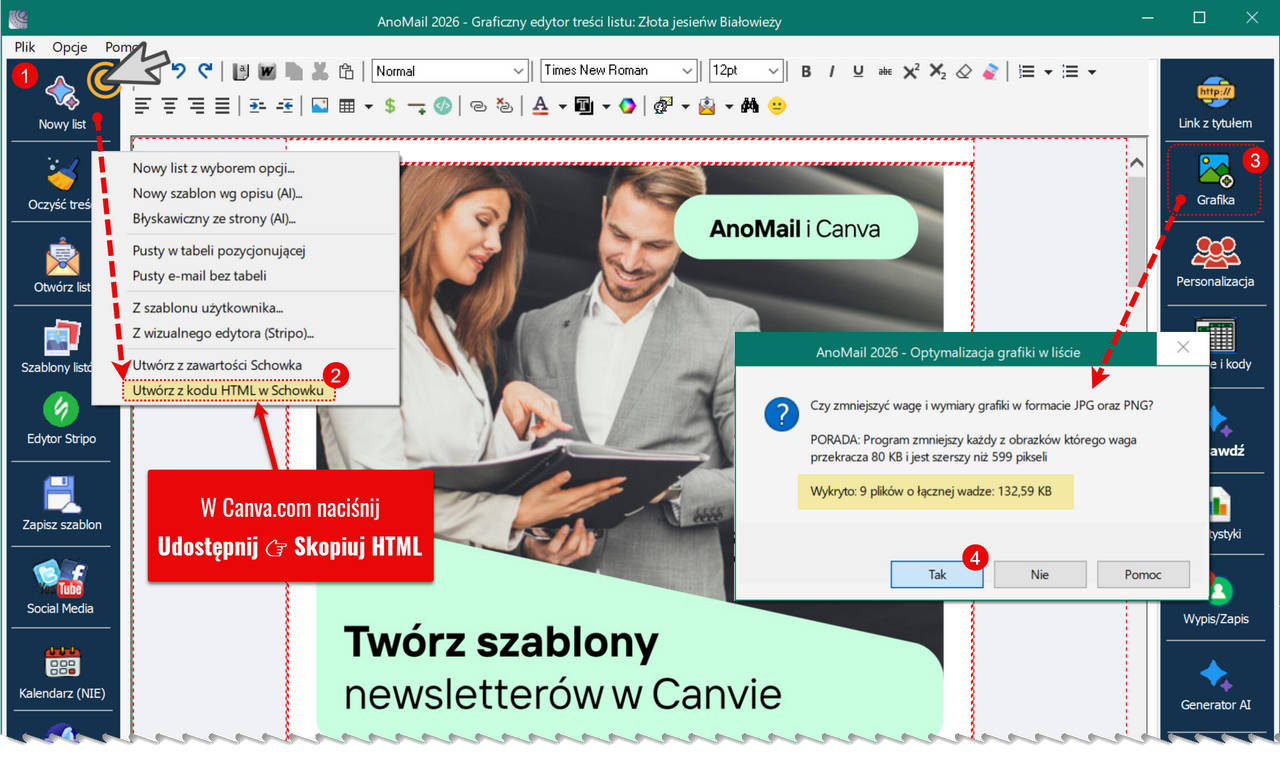Click the font color letter A swatch
The image size is (1280, 757).
pyautogui.click(x=540, y=105)
